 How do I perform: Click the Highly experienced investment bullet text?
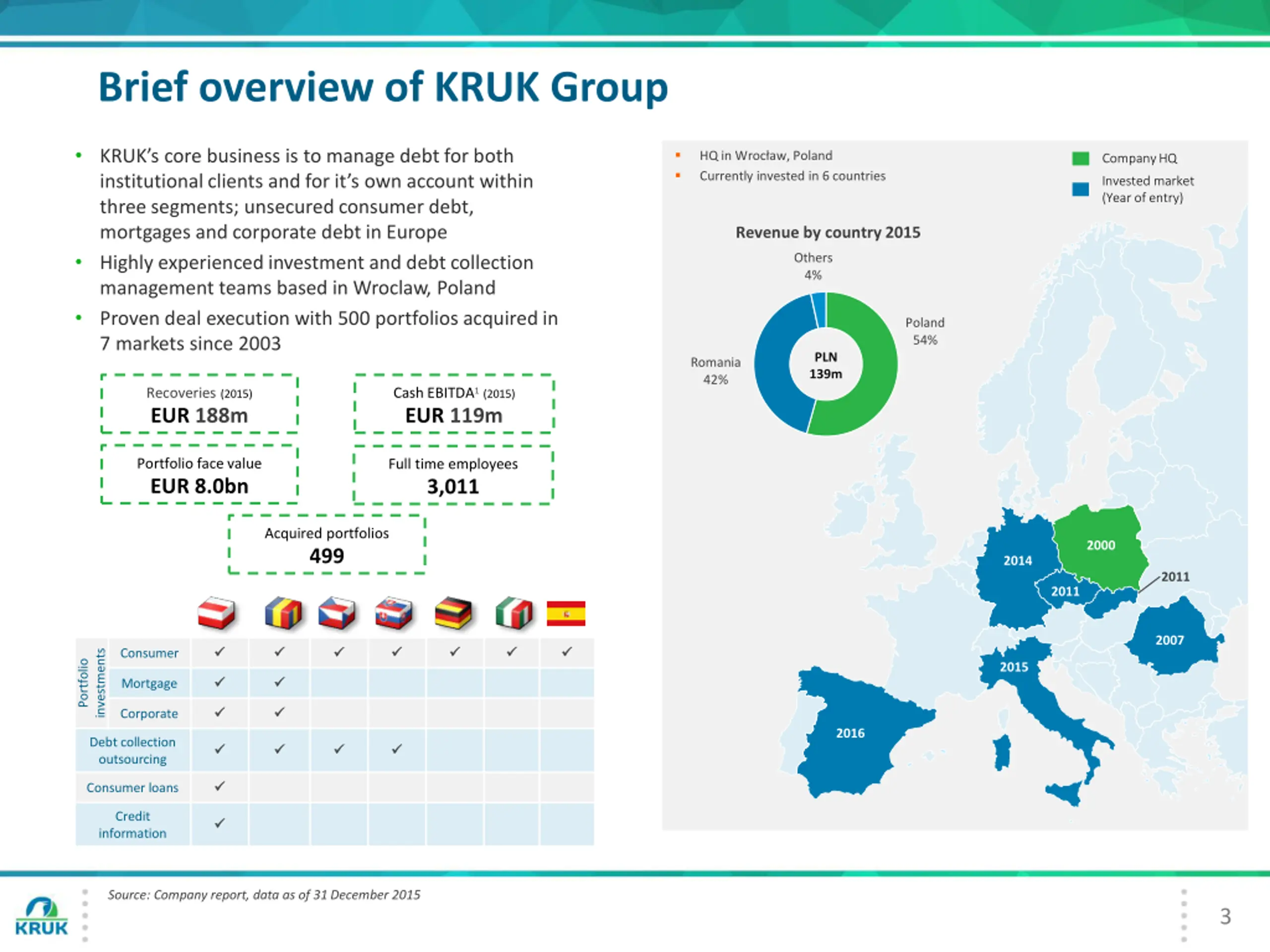pyautogui.click(x=317, y=276)
